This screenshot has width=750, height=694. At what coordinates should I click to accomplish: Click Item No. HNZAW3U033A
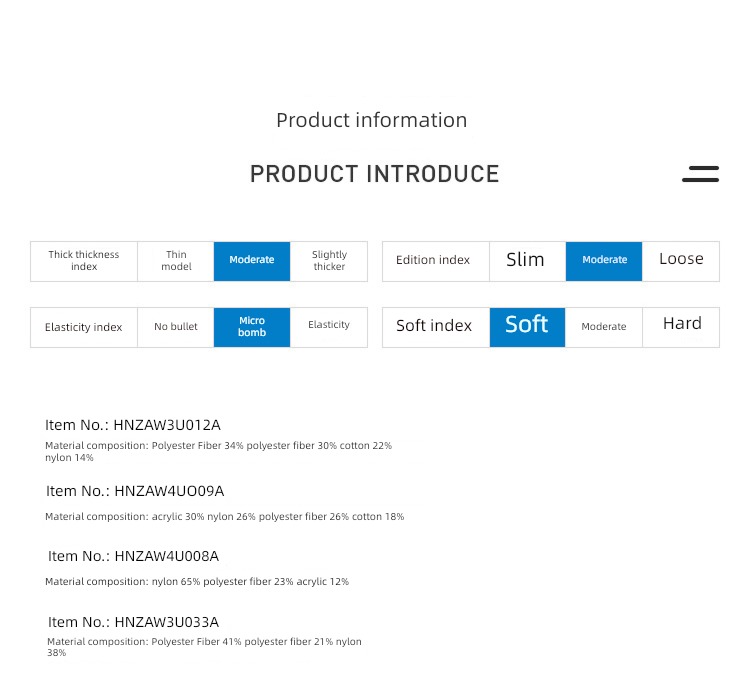coord(133,622)
